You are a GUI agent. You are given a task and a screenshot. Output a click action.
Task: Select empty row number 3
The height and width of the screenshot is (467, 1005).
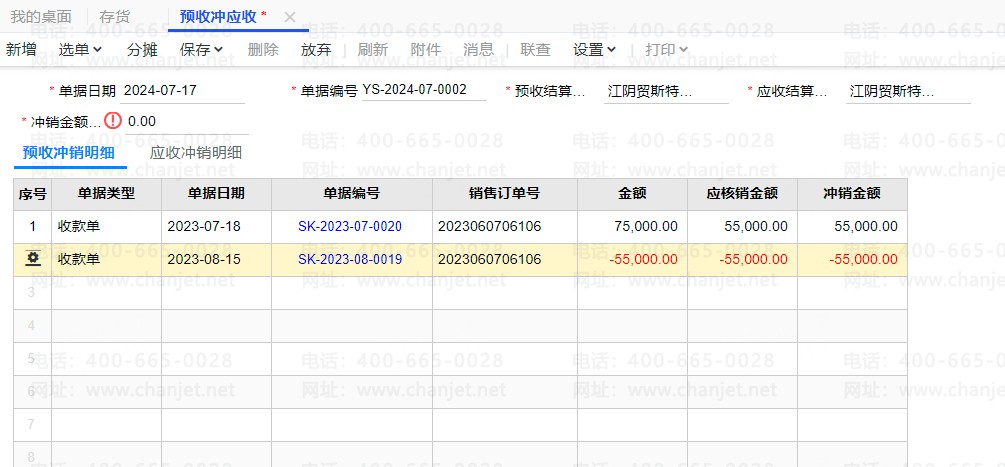click(33, 293)
